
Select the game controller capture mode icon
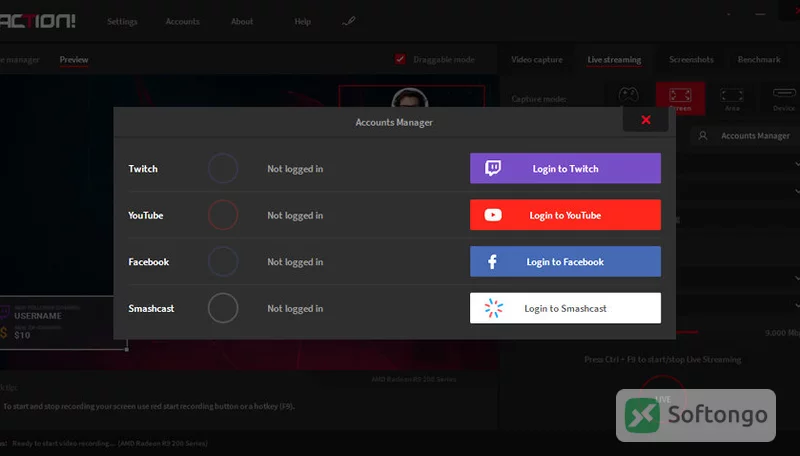point(628,95)
